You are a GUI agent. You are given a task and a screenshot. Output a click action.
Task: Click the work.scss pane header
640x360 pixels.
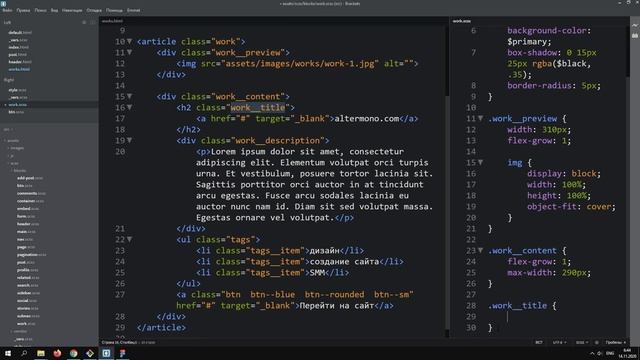(x=462, y=21)
